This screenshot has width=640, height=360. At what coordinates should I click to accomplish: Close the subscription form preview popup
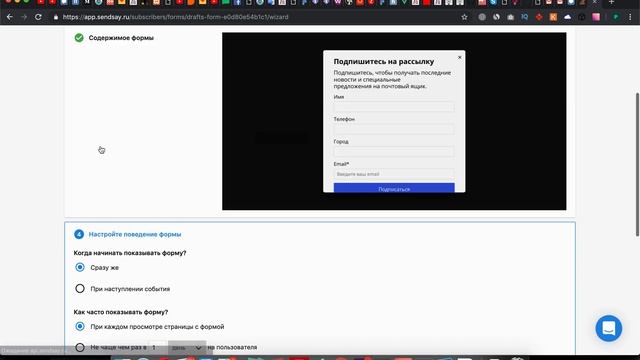tap(460, 58)
